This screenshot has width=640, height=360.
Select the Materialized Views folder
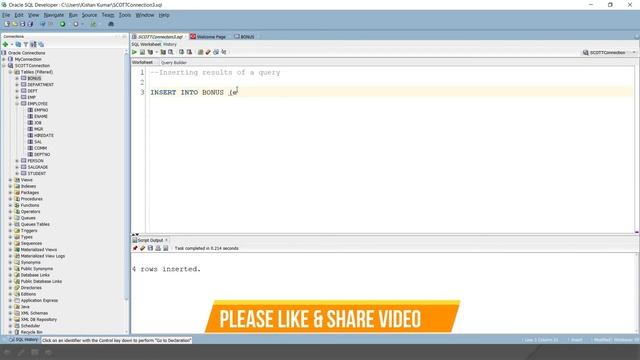[x=39, y=250]
